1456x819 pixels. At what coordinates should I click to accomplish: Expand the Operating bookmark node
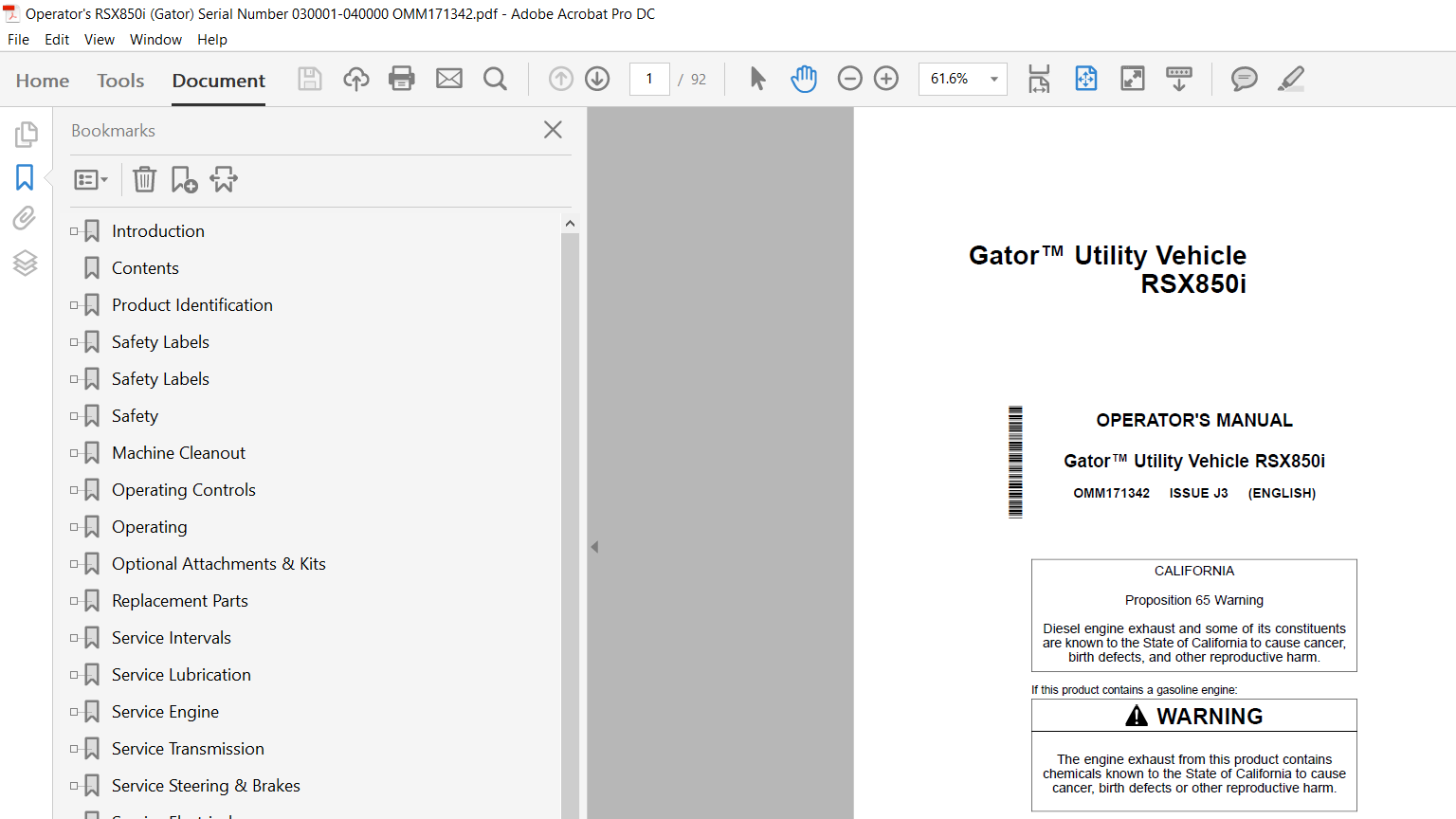pos(74,527)
